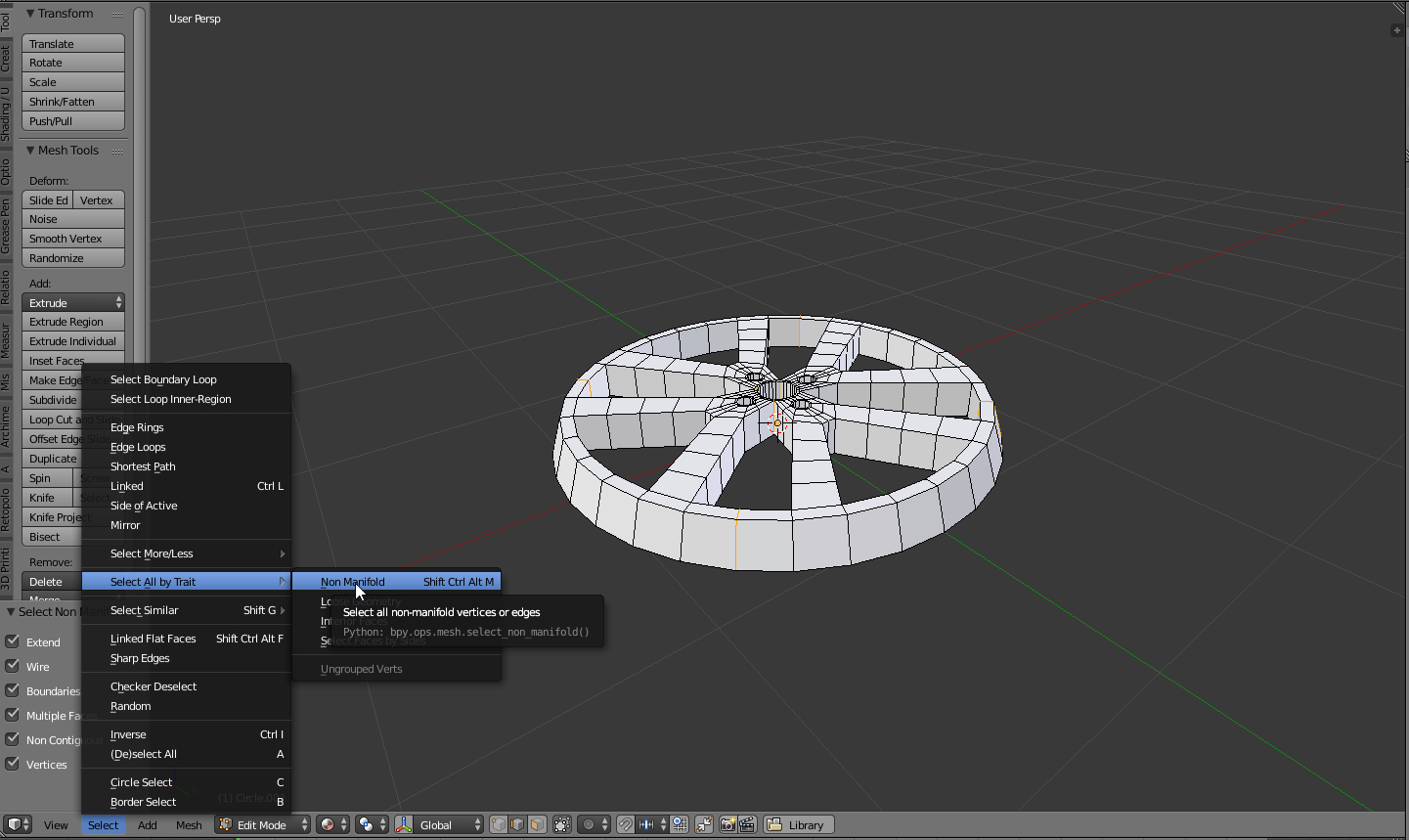Choose Edge Rings menu entry

pyautogui.click(x=186, y=427)
